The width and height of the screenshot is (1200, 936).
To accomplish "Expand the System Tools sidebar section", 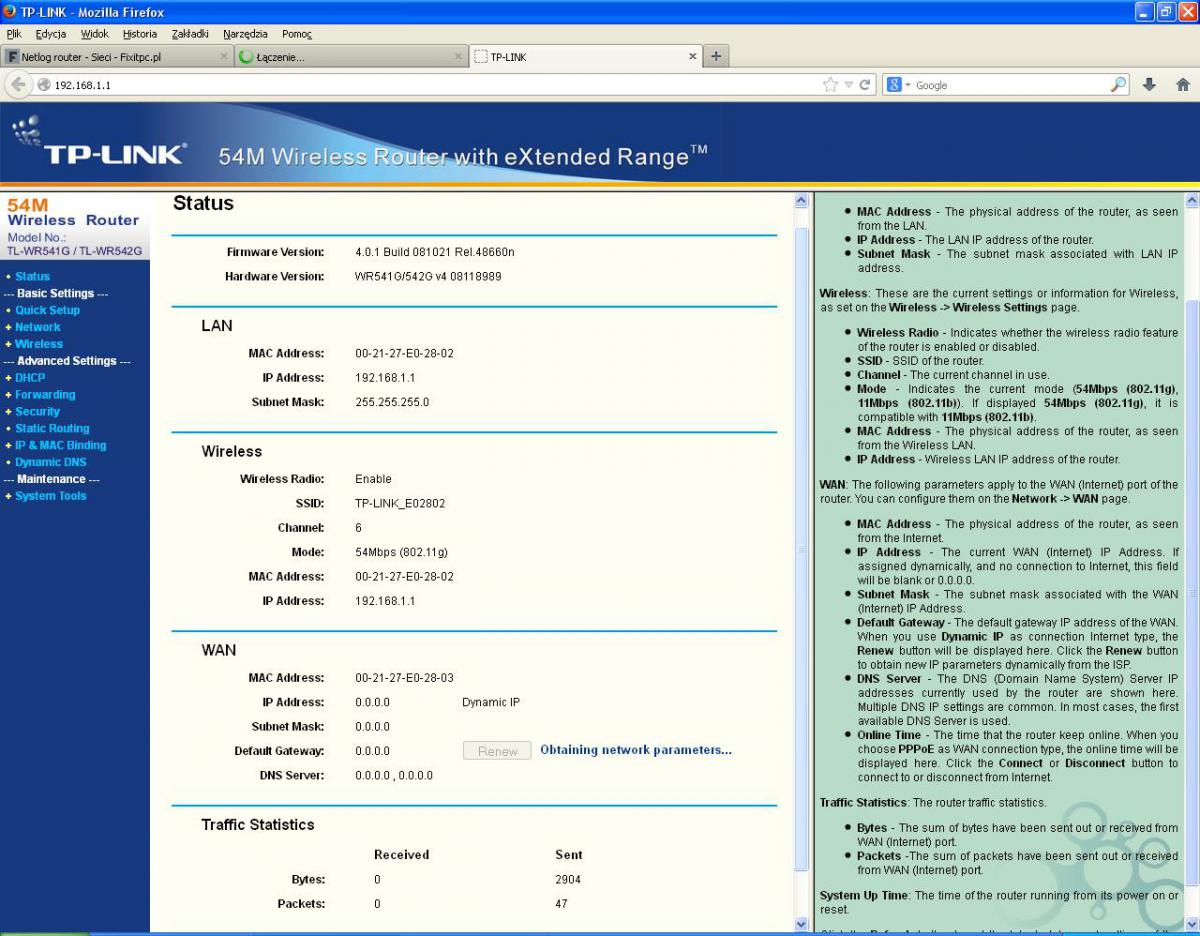I will 50,496.
